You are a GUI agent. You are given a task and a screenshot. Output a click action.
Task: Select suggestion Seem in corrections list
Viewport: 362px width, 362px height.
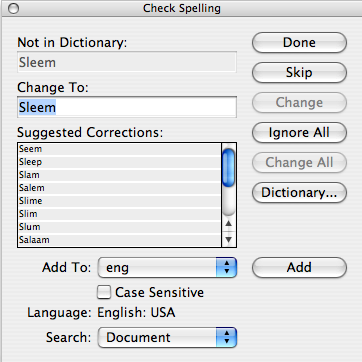click(x=119, y=149)
